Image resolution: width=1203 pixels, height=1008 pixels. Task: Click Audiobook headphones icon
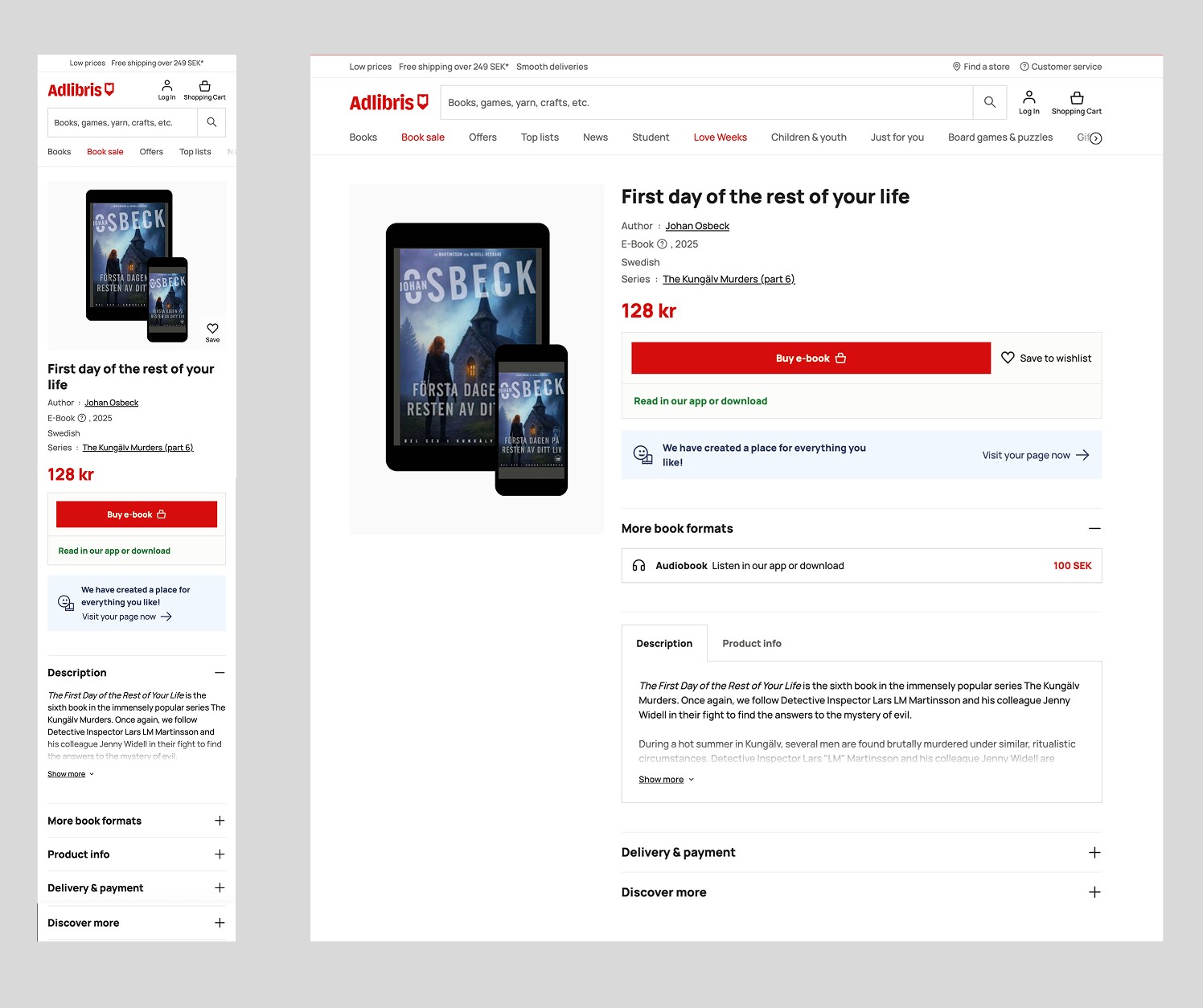coord(638,566)
